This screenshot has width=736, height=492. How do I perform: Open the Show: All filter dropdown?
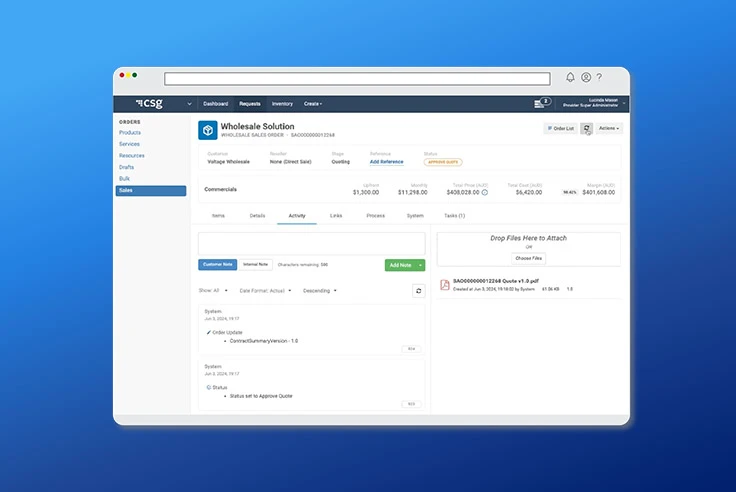tap(213, 291)
